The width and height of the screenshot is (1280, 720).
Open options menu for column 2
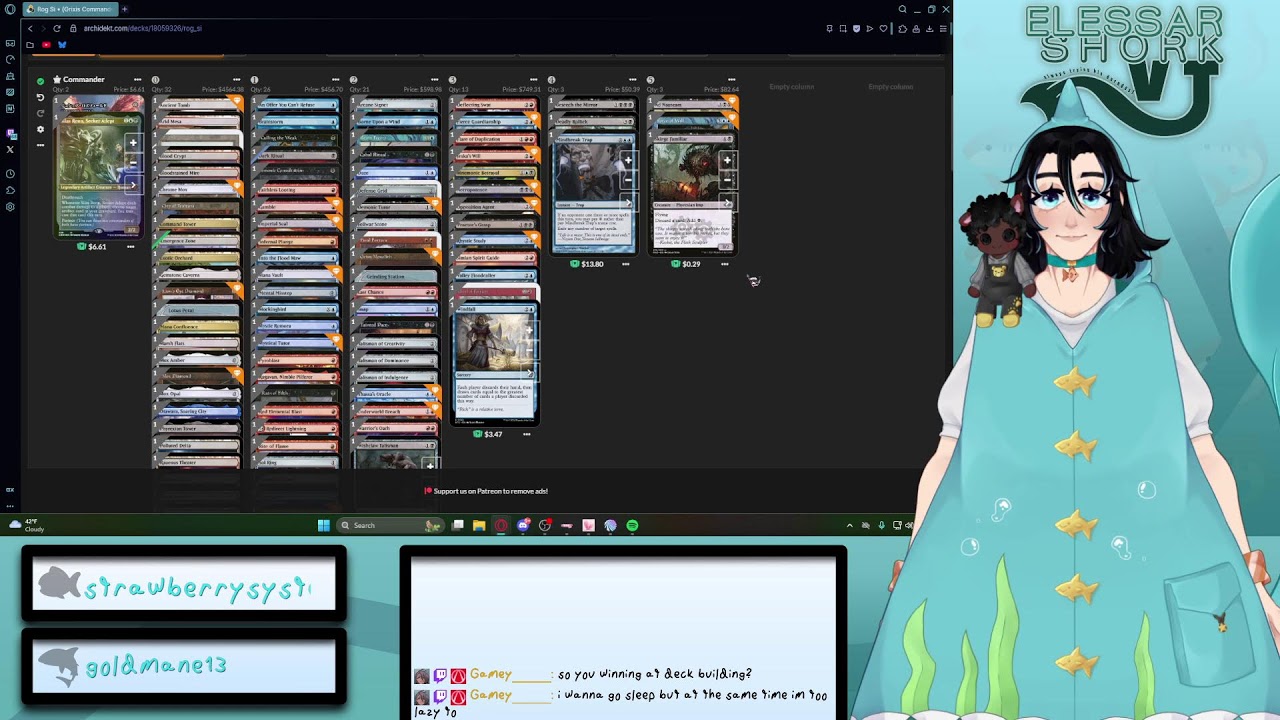tap(435, 79)
